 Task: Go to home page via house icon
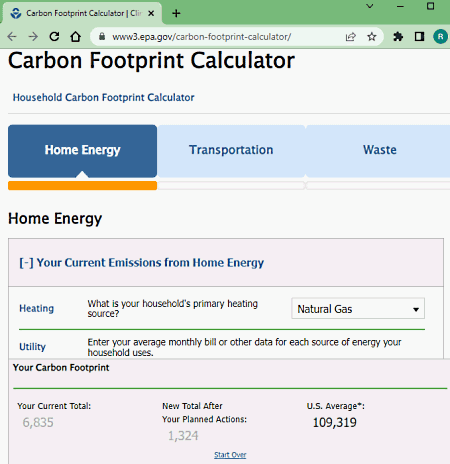76,36
